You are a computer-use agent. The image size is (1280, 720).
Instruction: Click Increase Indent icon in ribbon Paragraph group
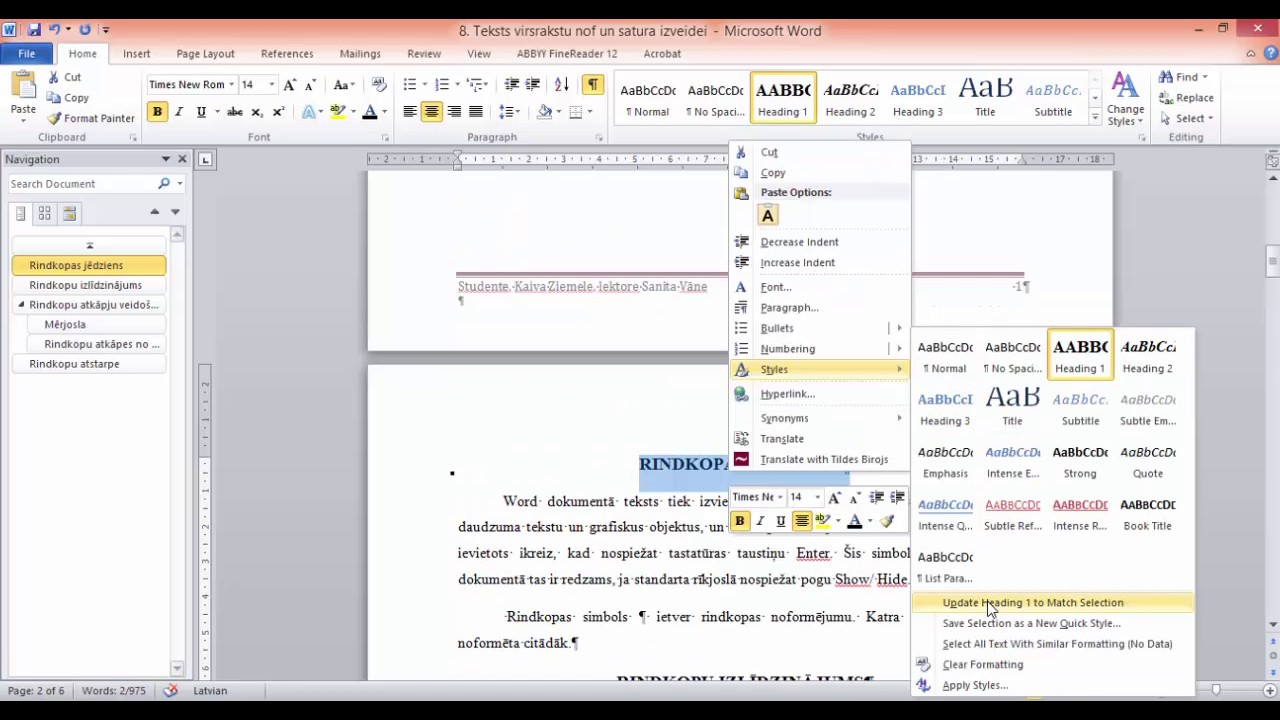(533, 85)
